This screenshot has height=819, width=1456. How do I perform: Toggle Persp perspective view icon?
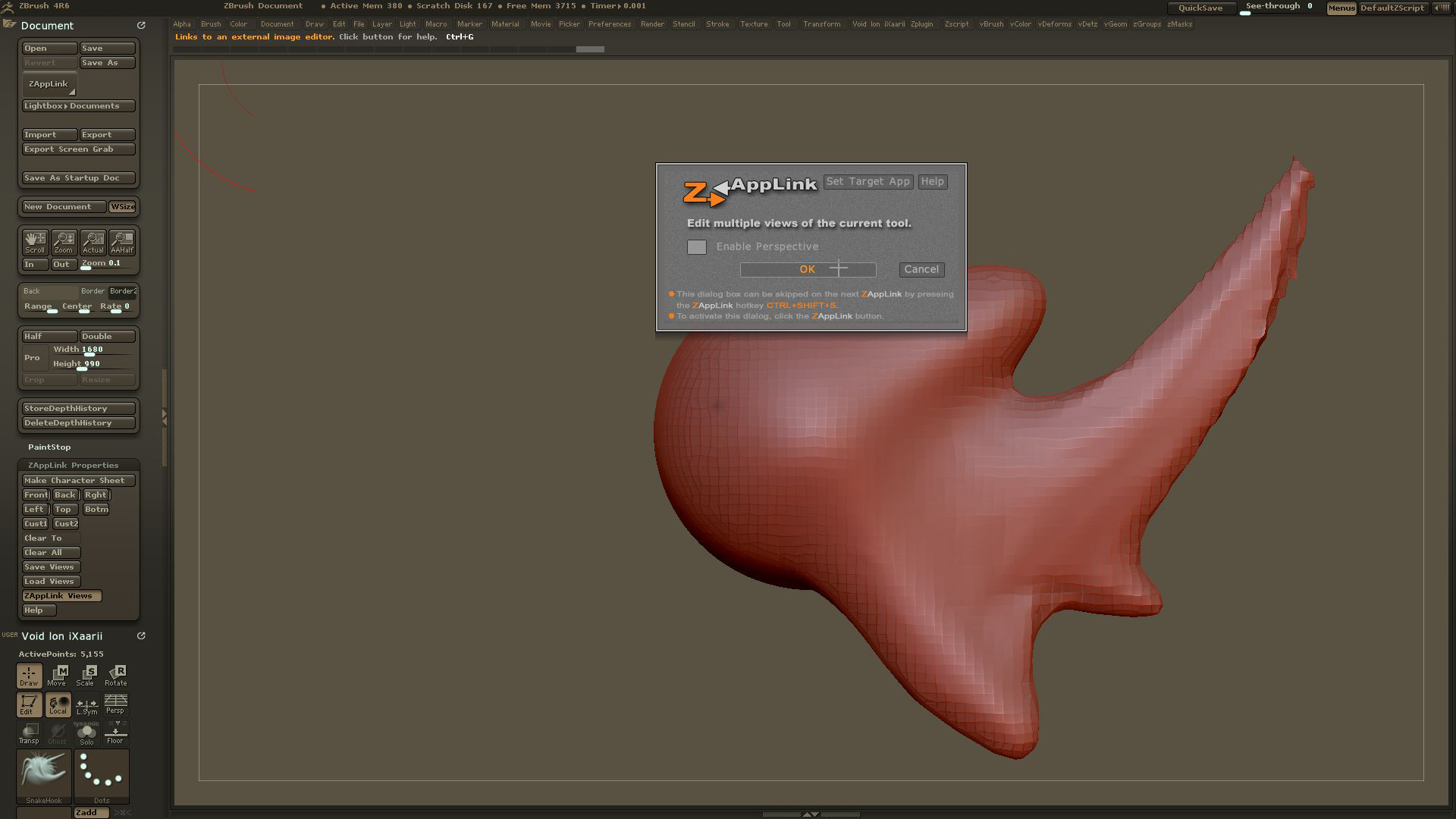click(x=115, y=704)
